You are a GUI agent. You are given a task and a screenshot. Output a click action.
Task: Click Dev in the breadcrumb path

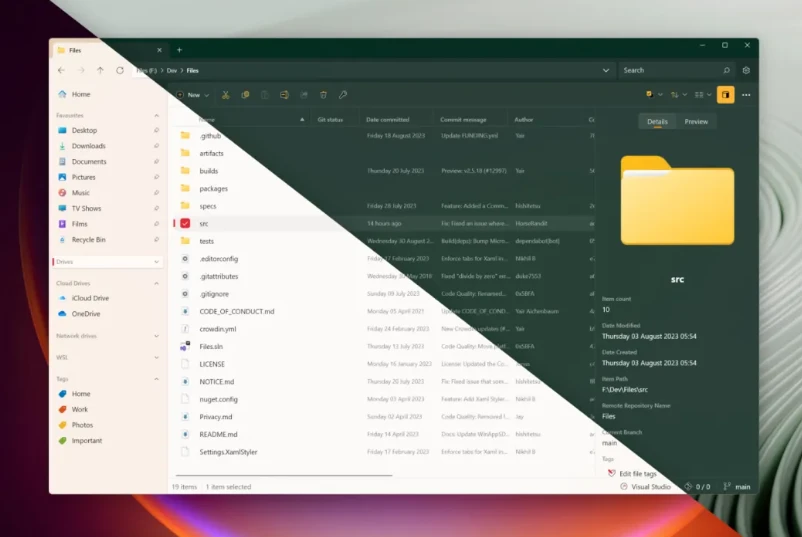172,71
